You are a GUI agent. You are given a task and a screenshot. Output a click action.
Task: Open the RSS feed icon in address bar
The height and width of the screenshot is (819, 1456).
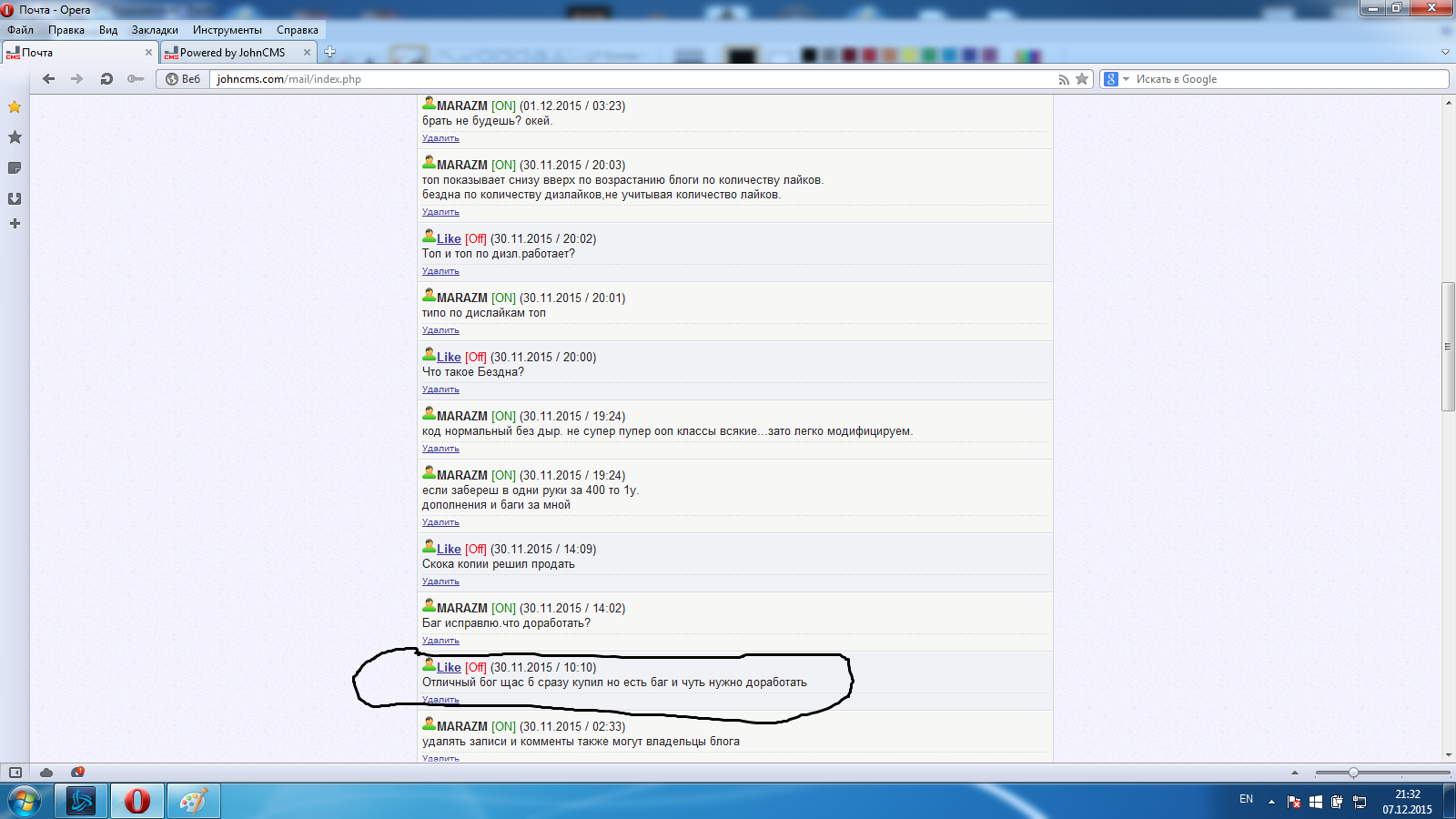[1063, 79]
